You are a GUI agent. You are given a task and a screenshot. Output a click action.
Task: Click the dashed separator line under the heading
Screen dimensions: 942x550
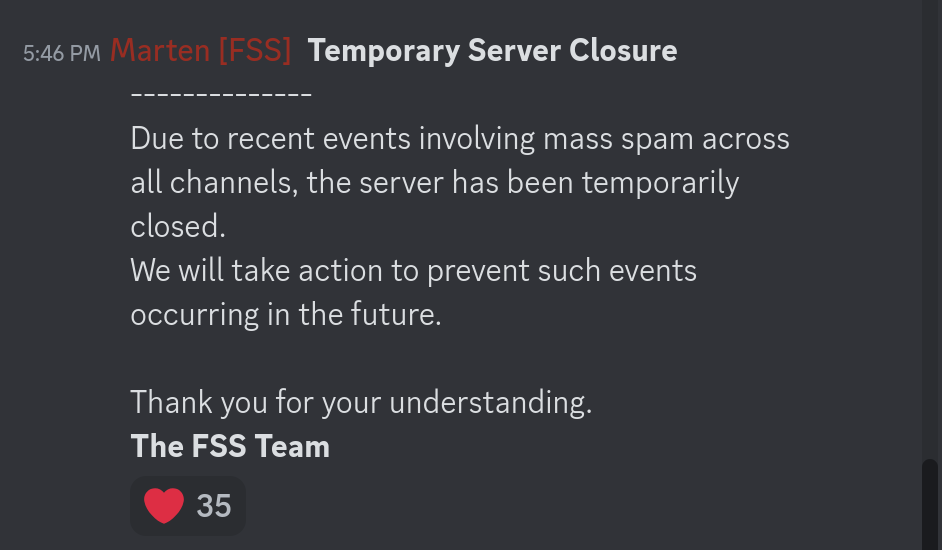pos(221,95)
